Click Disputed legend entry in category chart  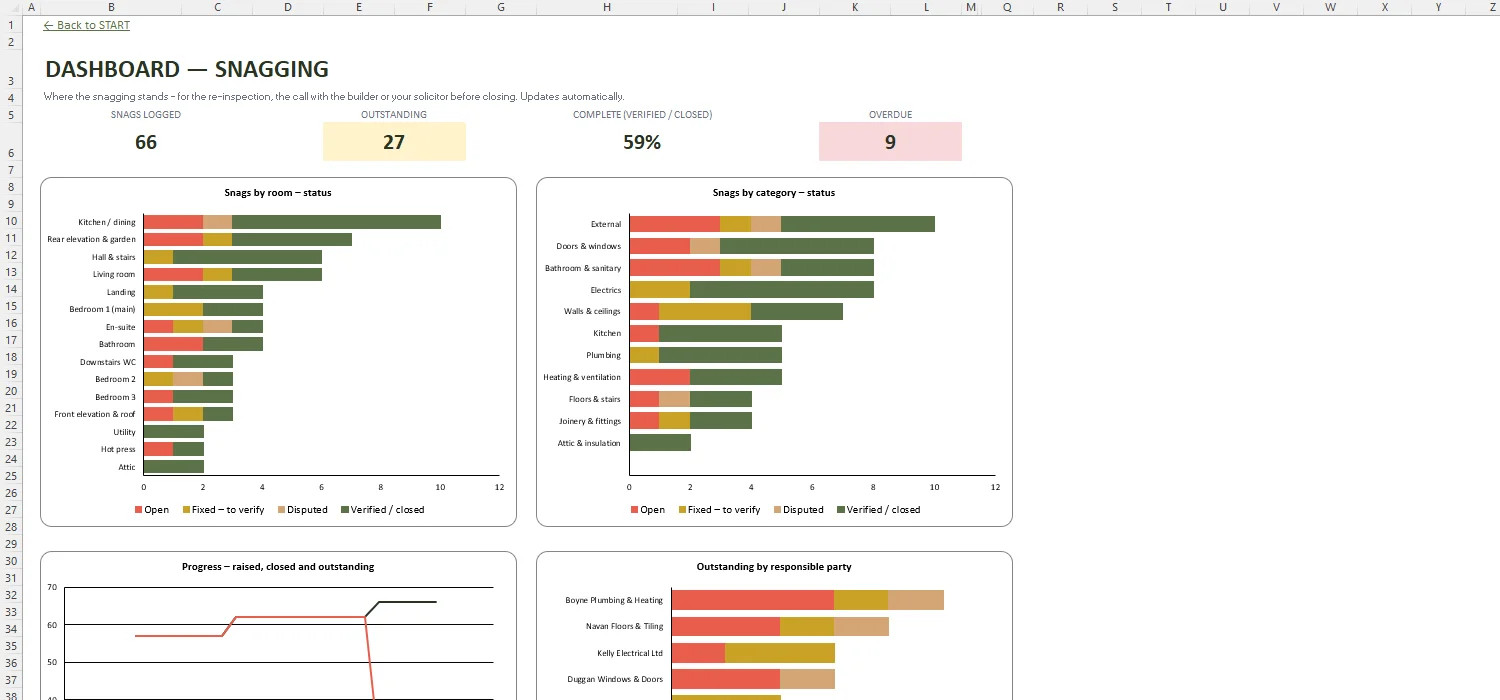click(x=798, y=510)
